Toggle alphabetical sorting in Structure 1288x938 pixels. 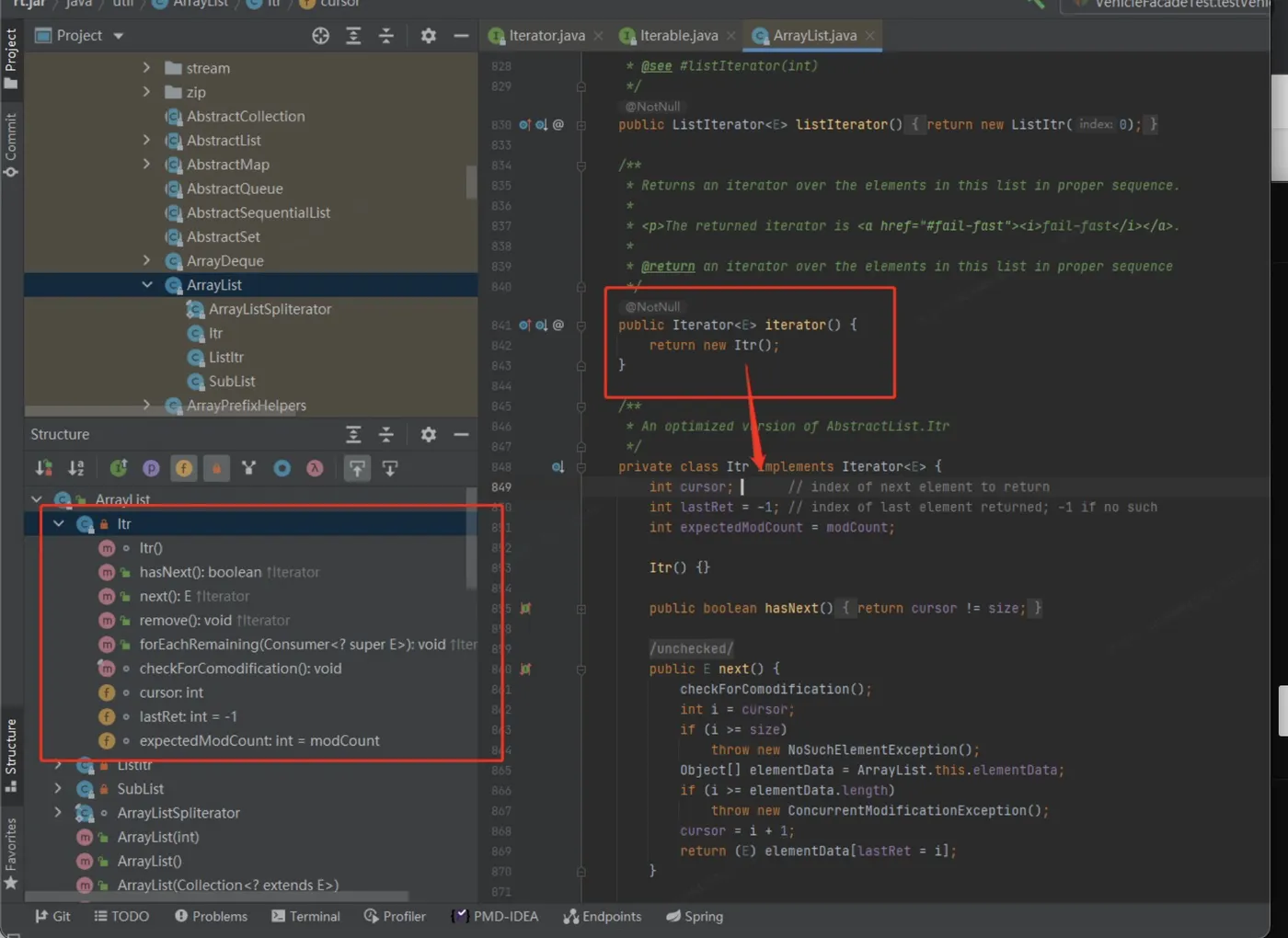76,468
